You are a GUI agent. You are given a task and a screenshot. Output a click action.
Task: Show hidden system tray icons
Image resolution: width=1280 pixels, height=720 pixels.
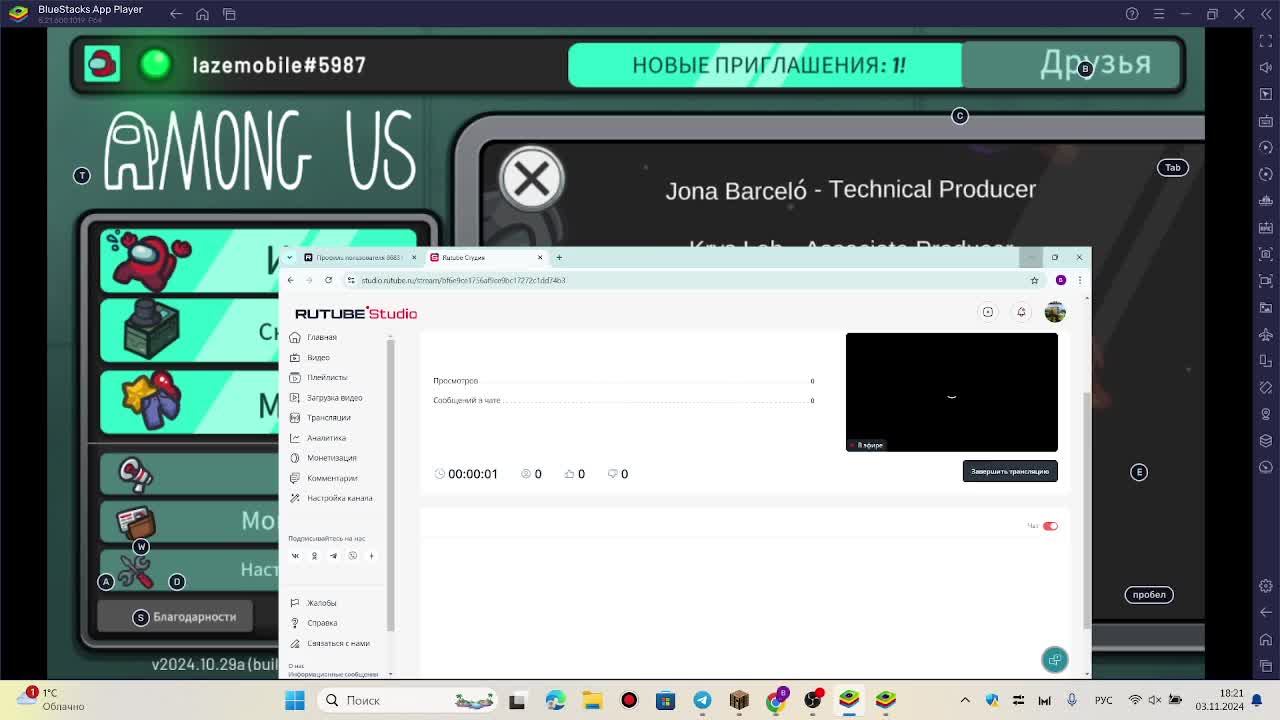pyautogui.click(x=965, y=700)
